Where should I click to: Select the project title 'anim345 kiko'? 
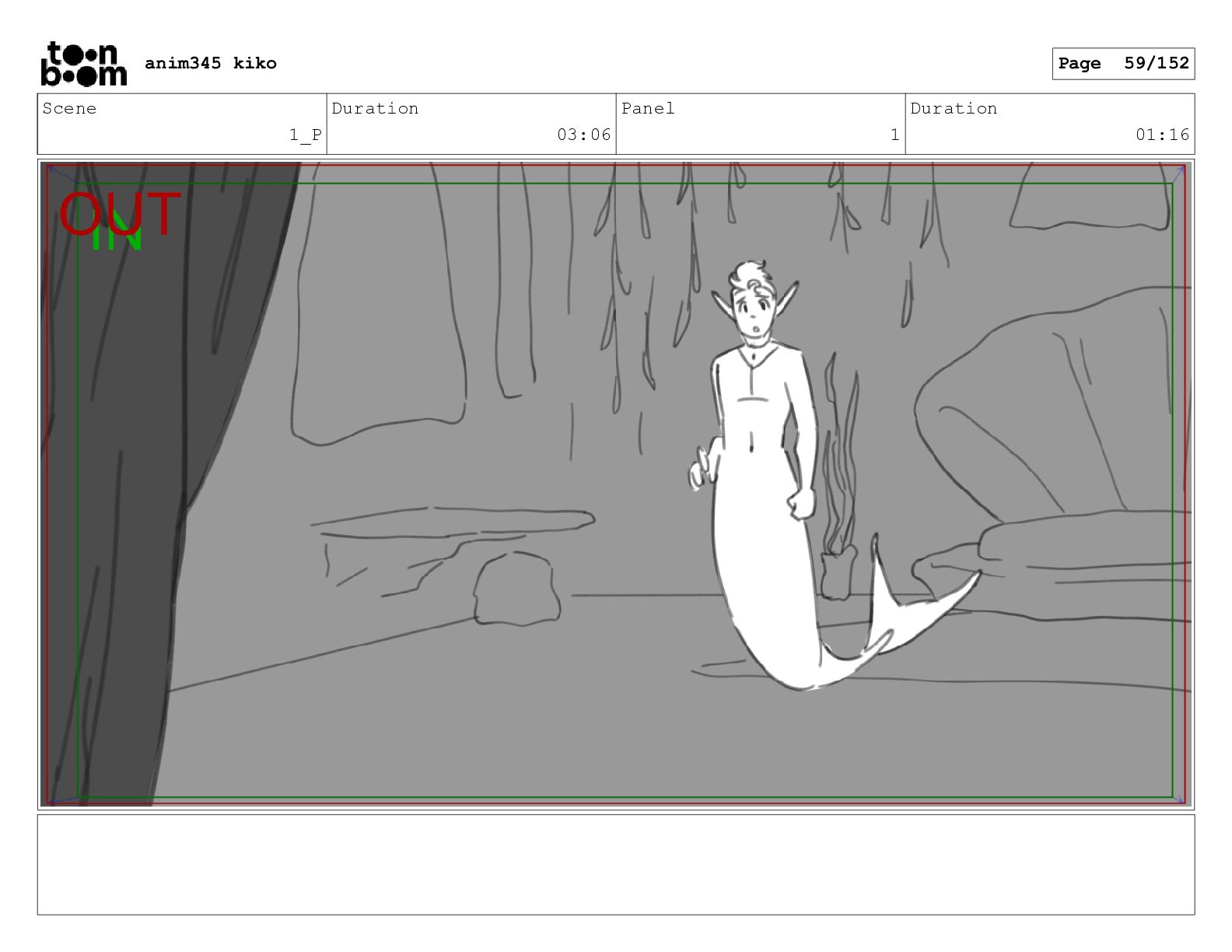coord(211,63)
